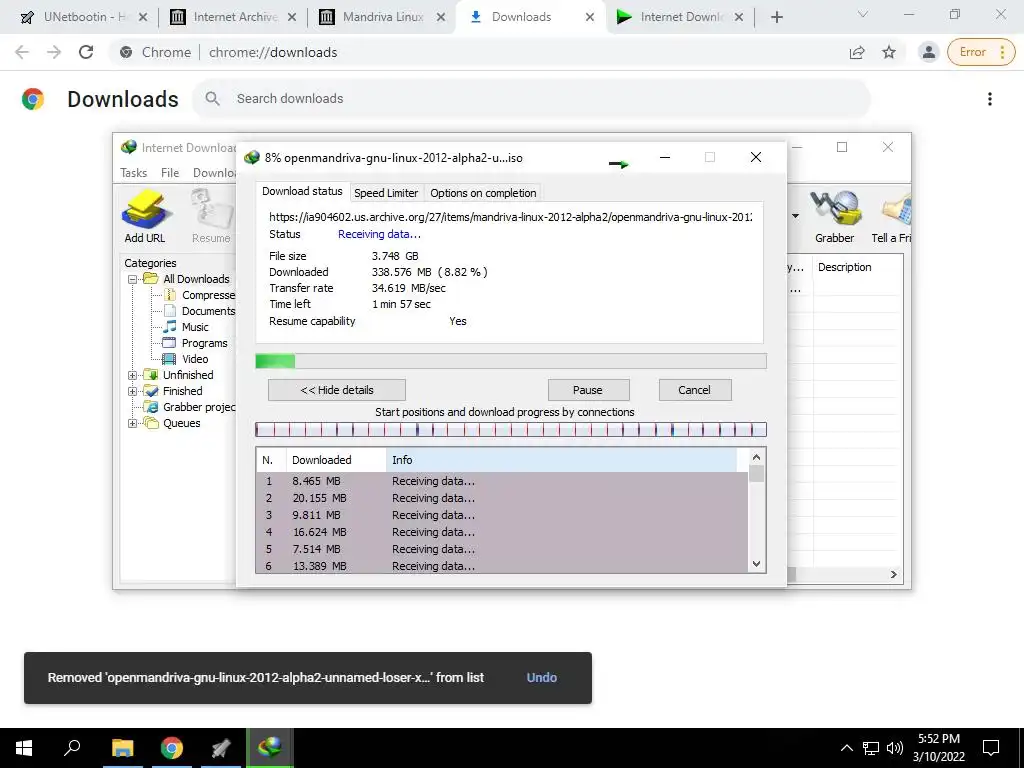This screenshot has height=768, width=1024.
Task: Bookmark this page with star icon
Action: (x=889, y=52)
